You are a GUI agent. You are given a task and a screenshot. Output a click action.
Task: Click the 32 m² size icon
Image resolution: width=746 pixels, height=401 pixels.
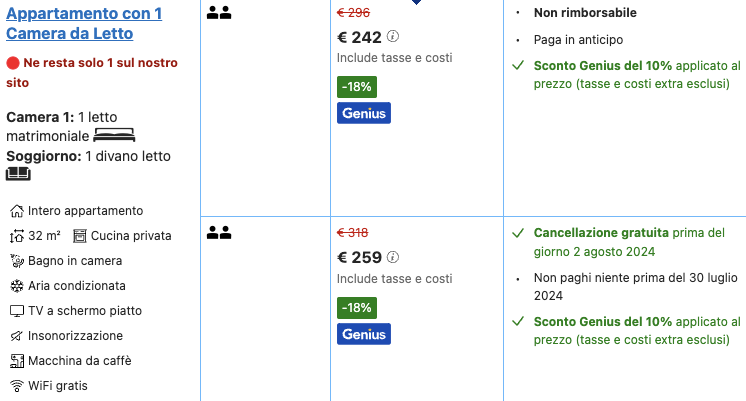tap(16, 236)
